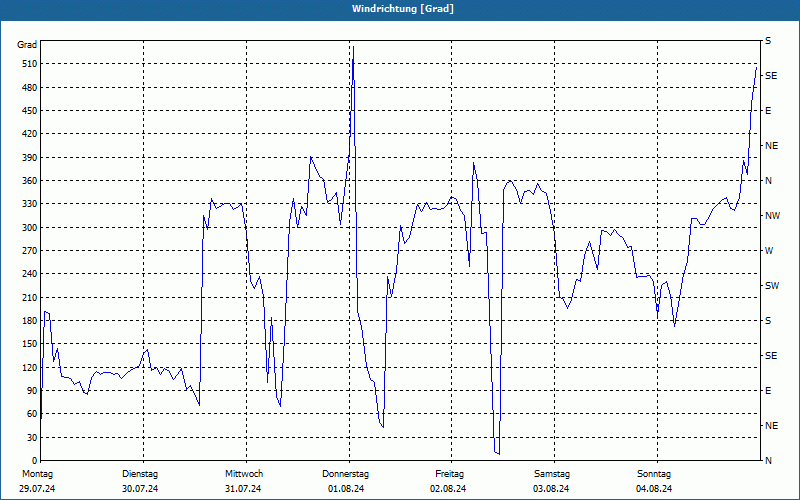The image size is (800, 500).
Task: Click the 90 value on the left axis
Action: coord(32,390)
